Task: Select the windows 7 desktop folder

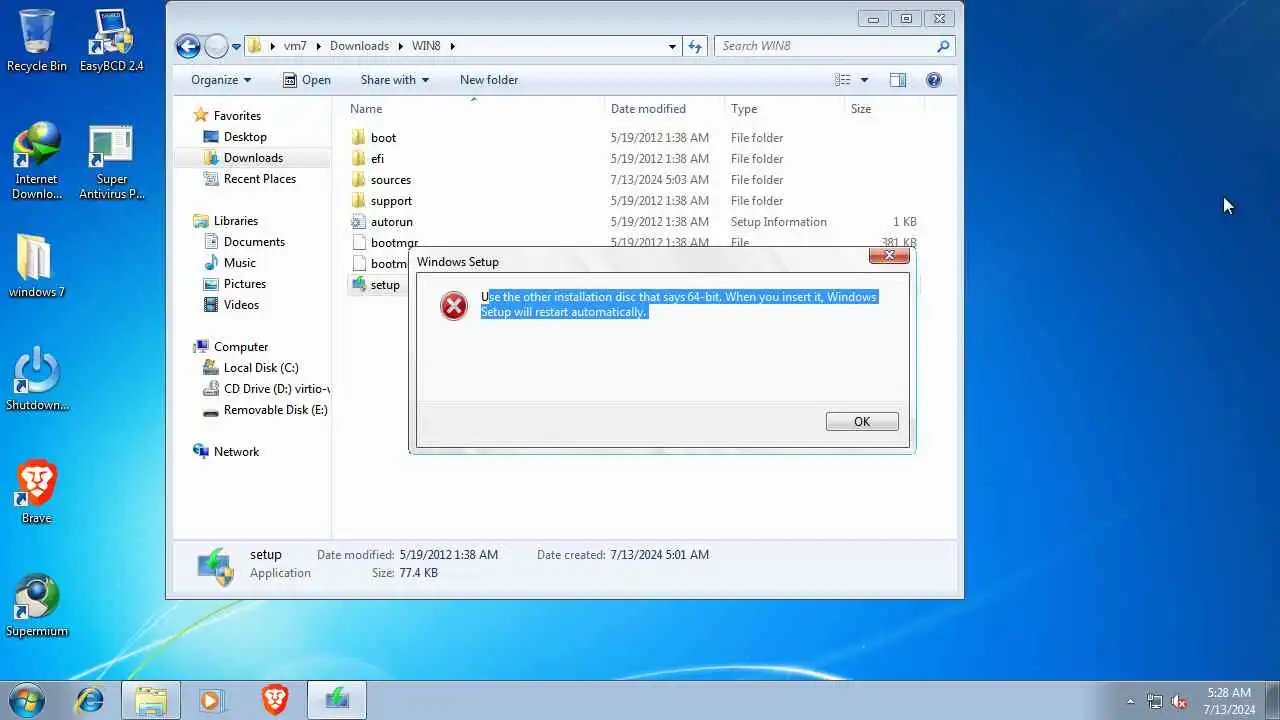Action: click(36, 266)
